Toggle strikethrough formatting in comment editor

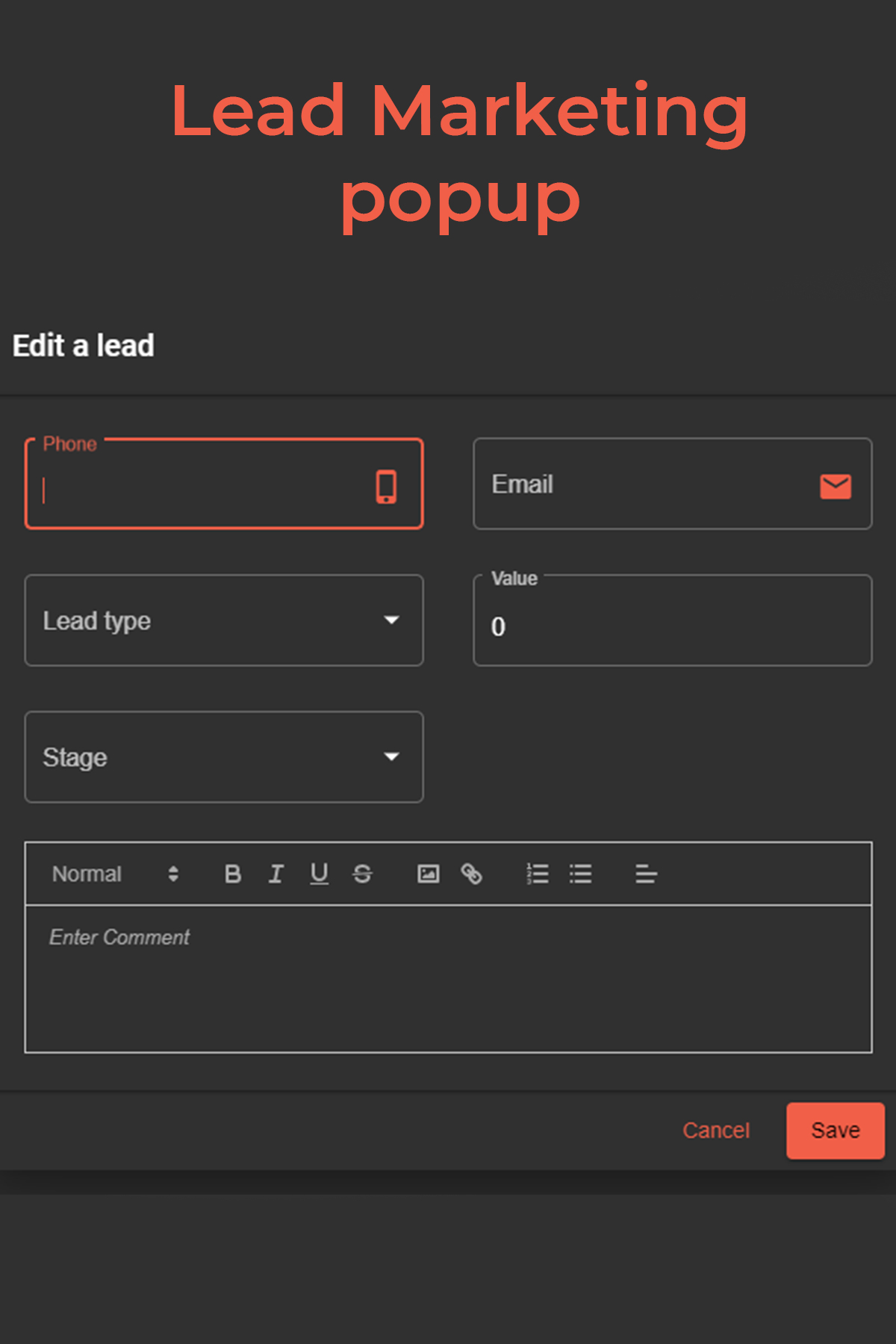[363, 874]
